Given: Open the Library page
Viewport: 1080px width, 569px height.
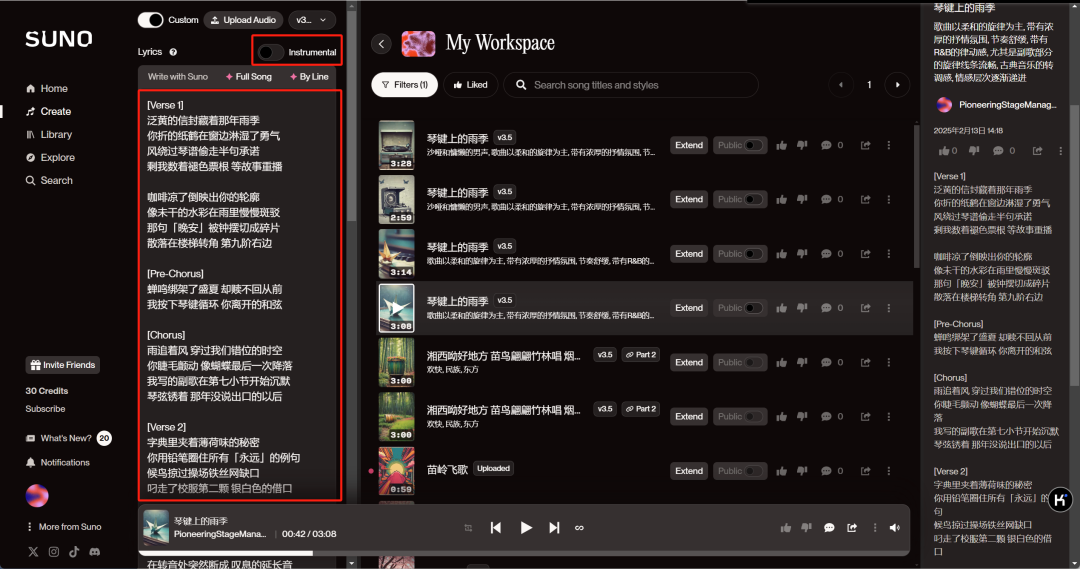Looking at the screenshot, I should coord(48,135).
